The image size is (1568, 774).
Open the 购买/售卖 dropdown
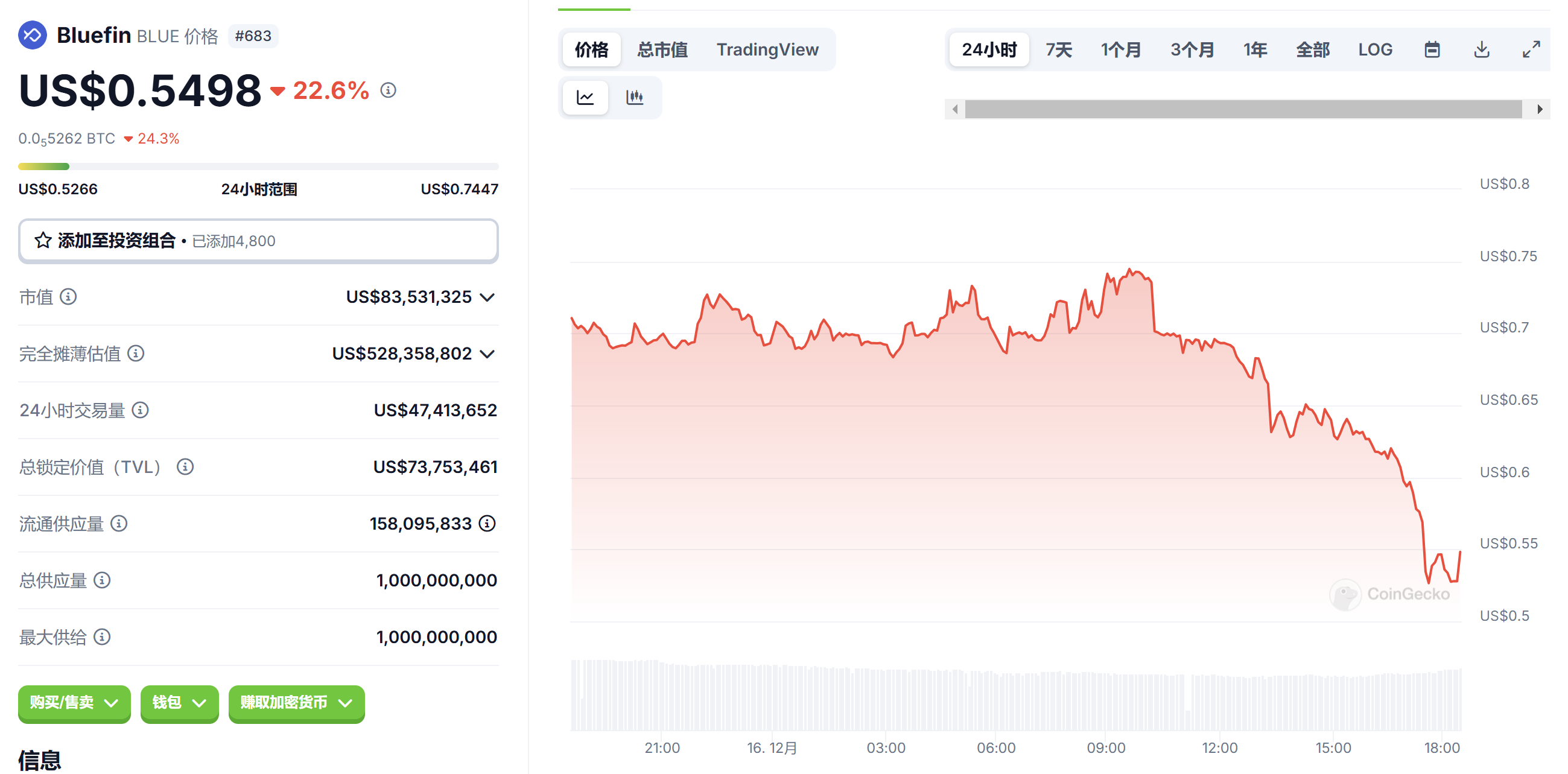tap(74, 703)
